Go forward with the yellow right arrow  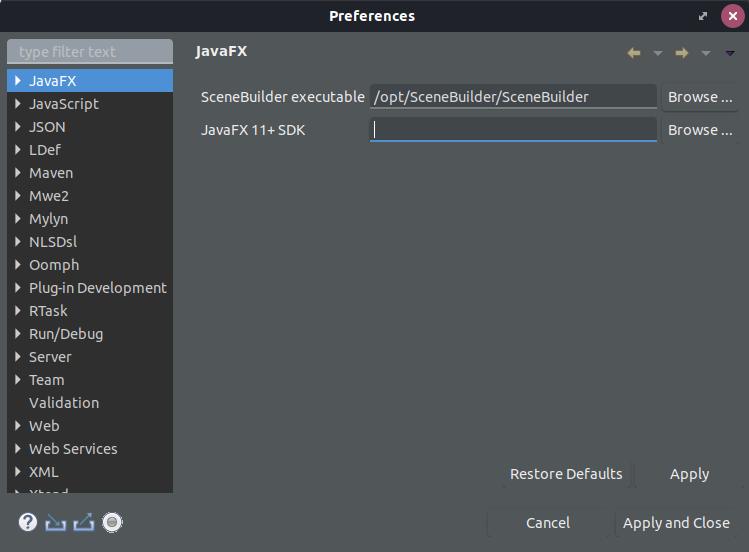[682, 53]
